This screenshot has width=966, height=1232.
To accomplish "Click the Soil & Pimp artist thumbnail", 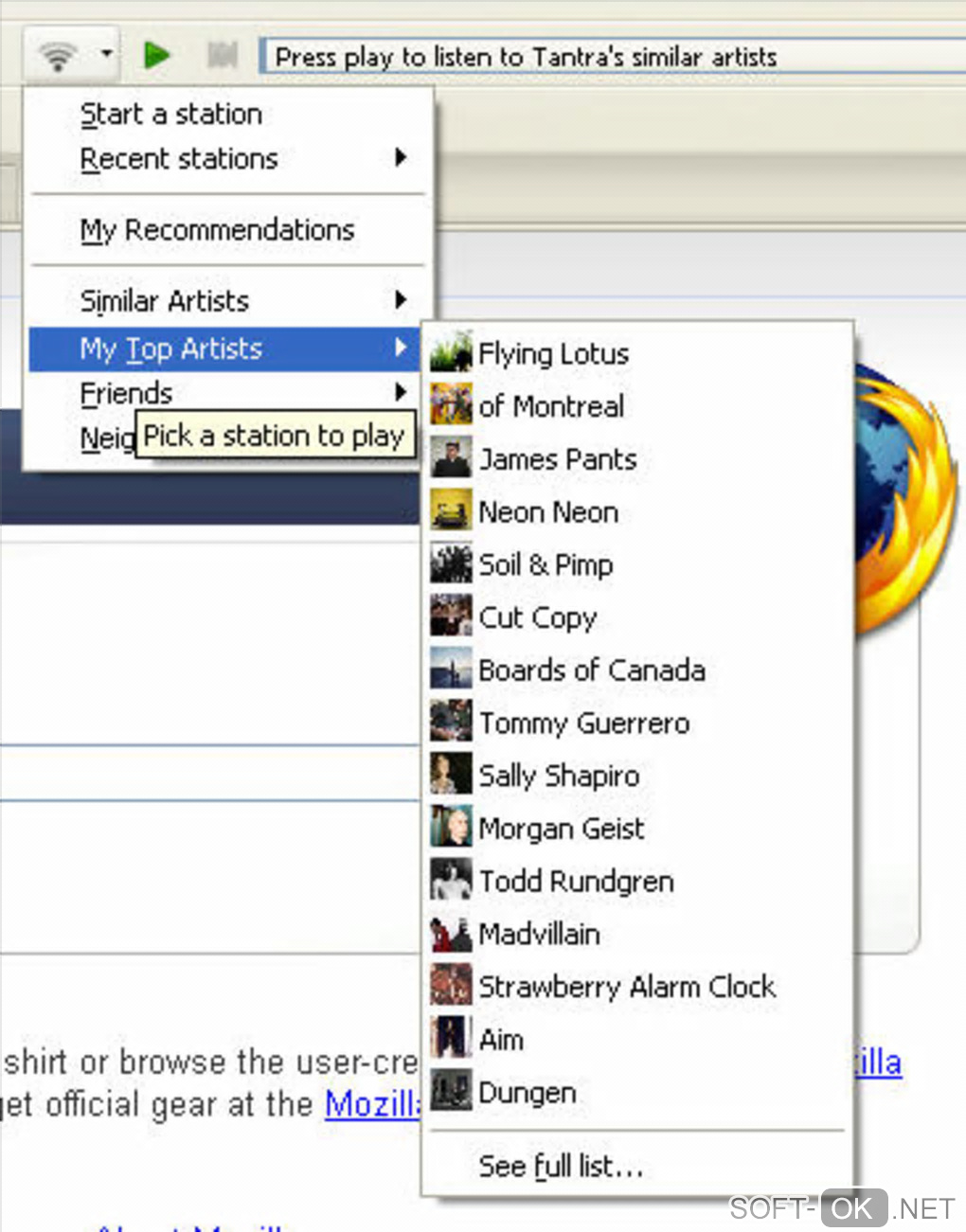I will 451,562.
